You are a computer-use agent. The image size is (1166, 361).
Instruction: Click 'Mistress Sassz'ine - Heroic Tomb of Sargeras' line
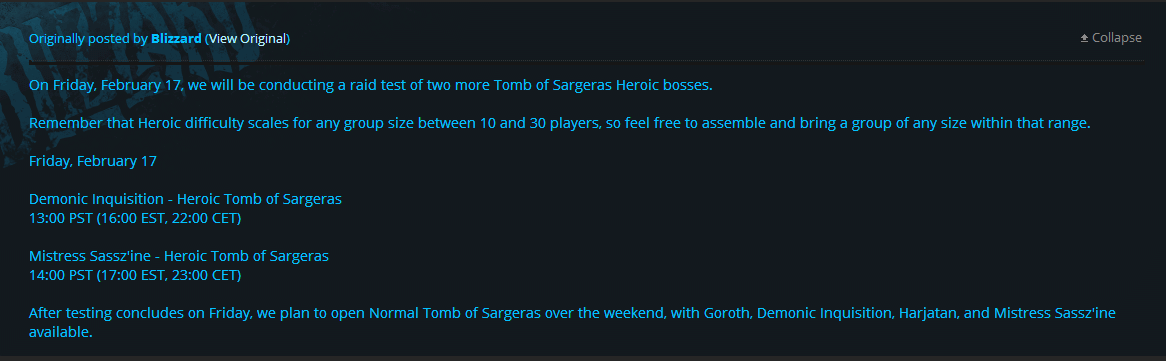[x=178, y=256]
